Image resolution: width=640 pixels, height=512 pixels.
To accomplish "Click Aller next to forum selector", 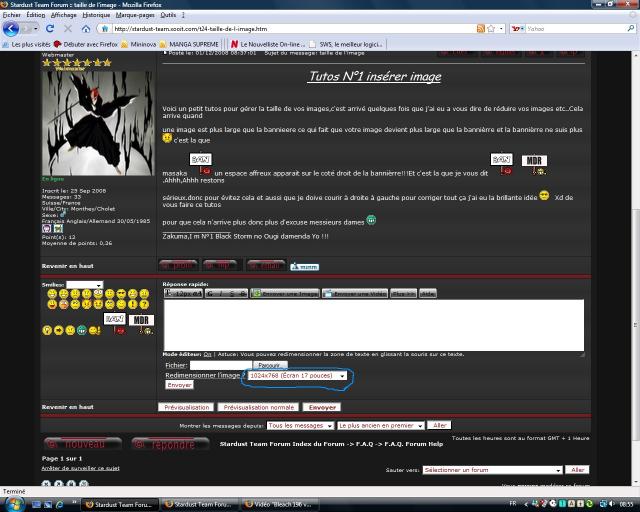I will coord(577,470).
